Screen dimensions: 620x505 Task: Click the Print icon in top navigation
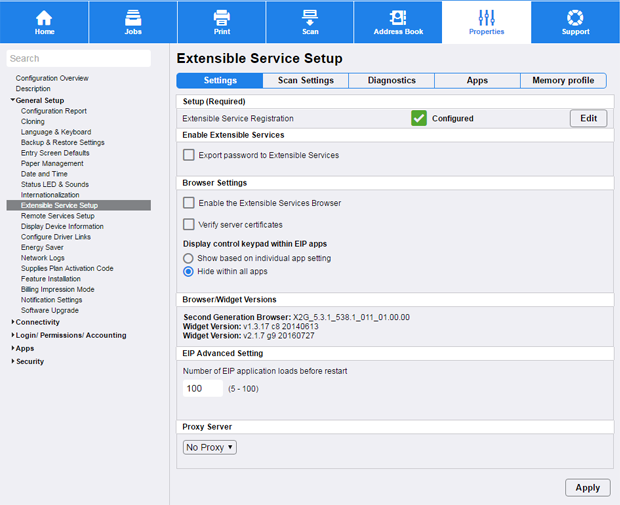(222, 17)
